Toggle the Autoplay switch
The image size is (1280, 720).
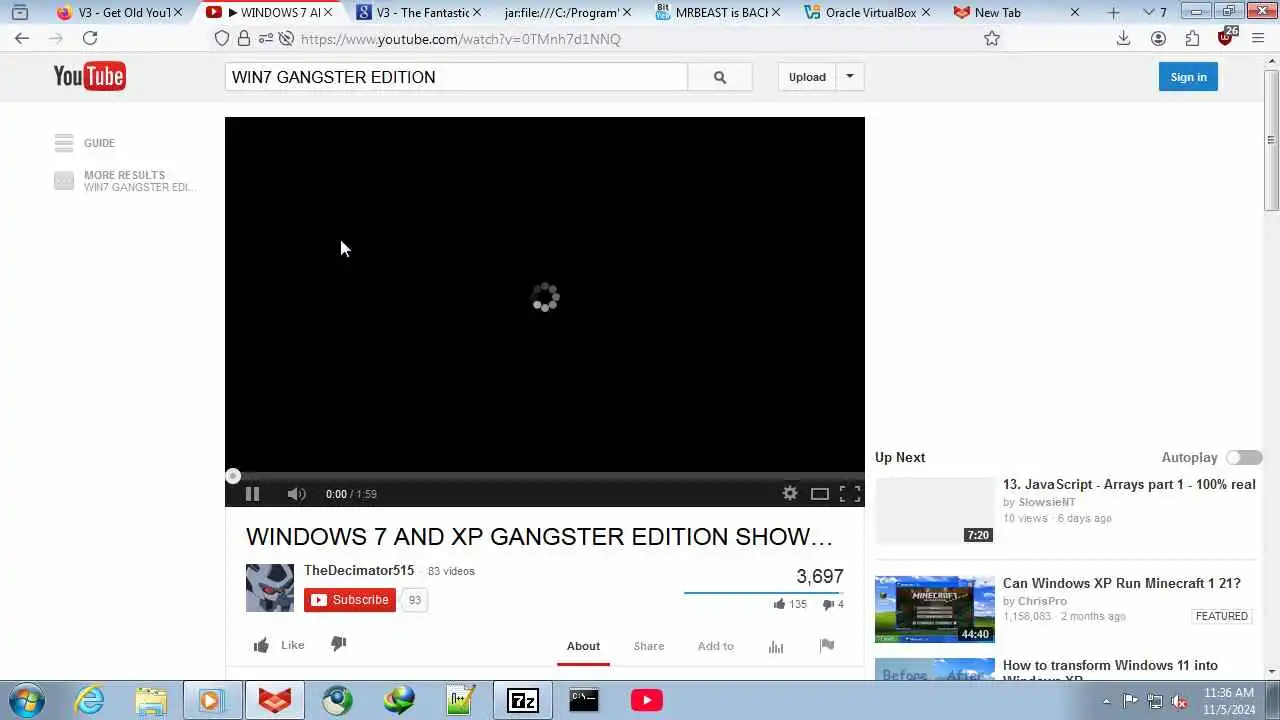pyautogui.click(x=1244, y=457)
